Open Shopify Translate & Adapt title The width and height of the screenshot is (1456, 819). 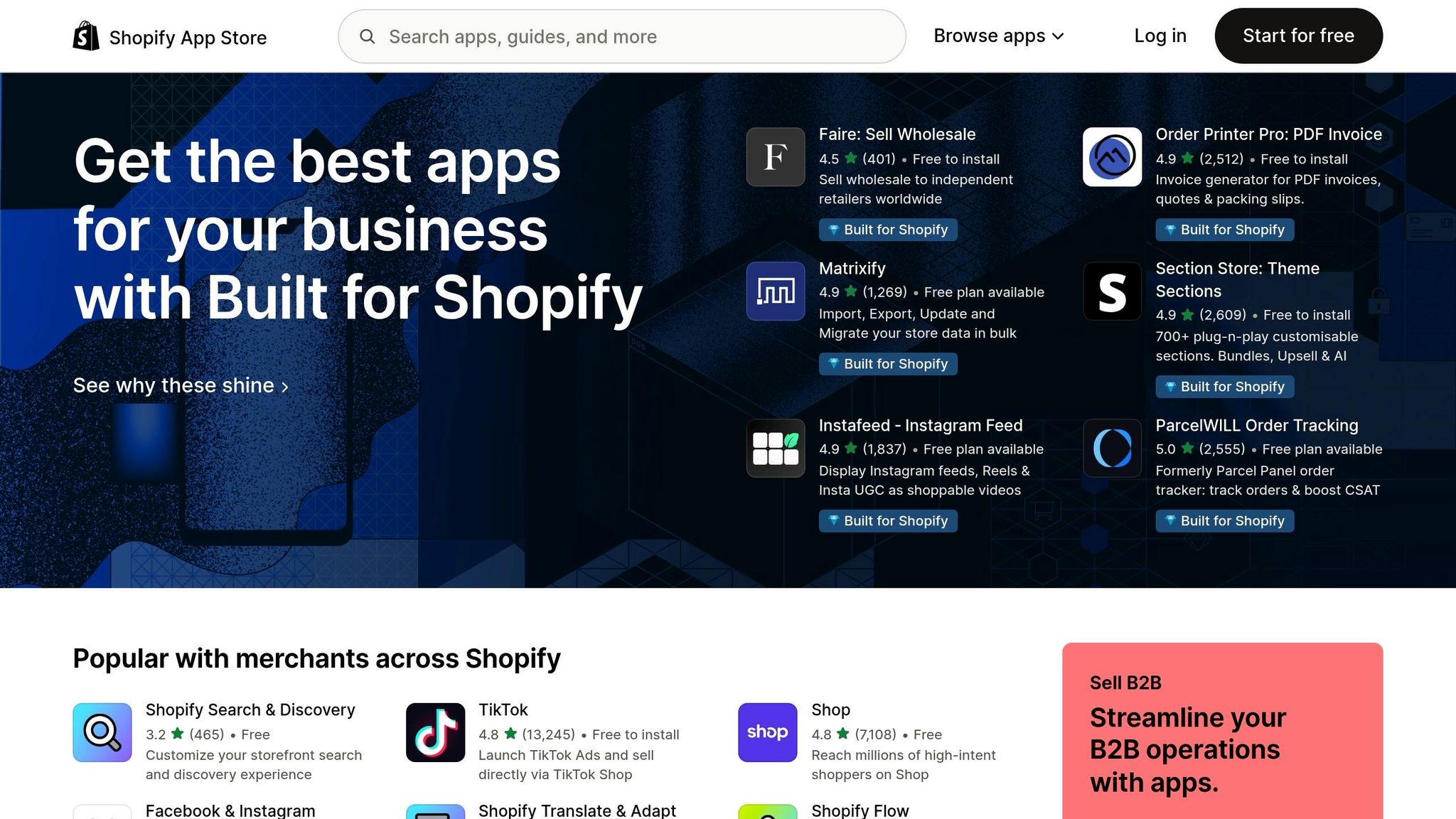[x=577, y=810]
